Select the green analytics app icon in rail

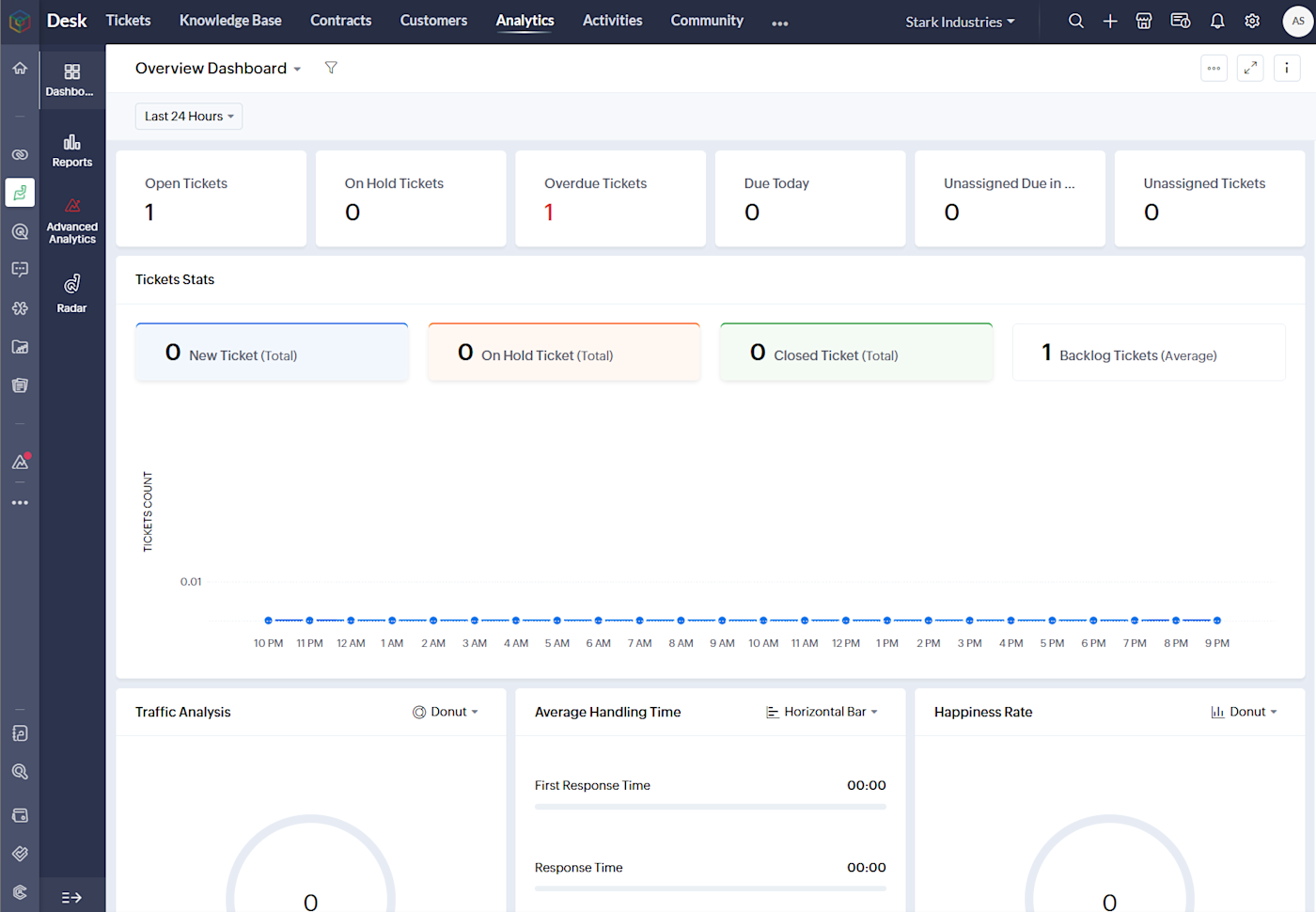point(20,193)
